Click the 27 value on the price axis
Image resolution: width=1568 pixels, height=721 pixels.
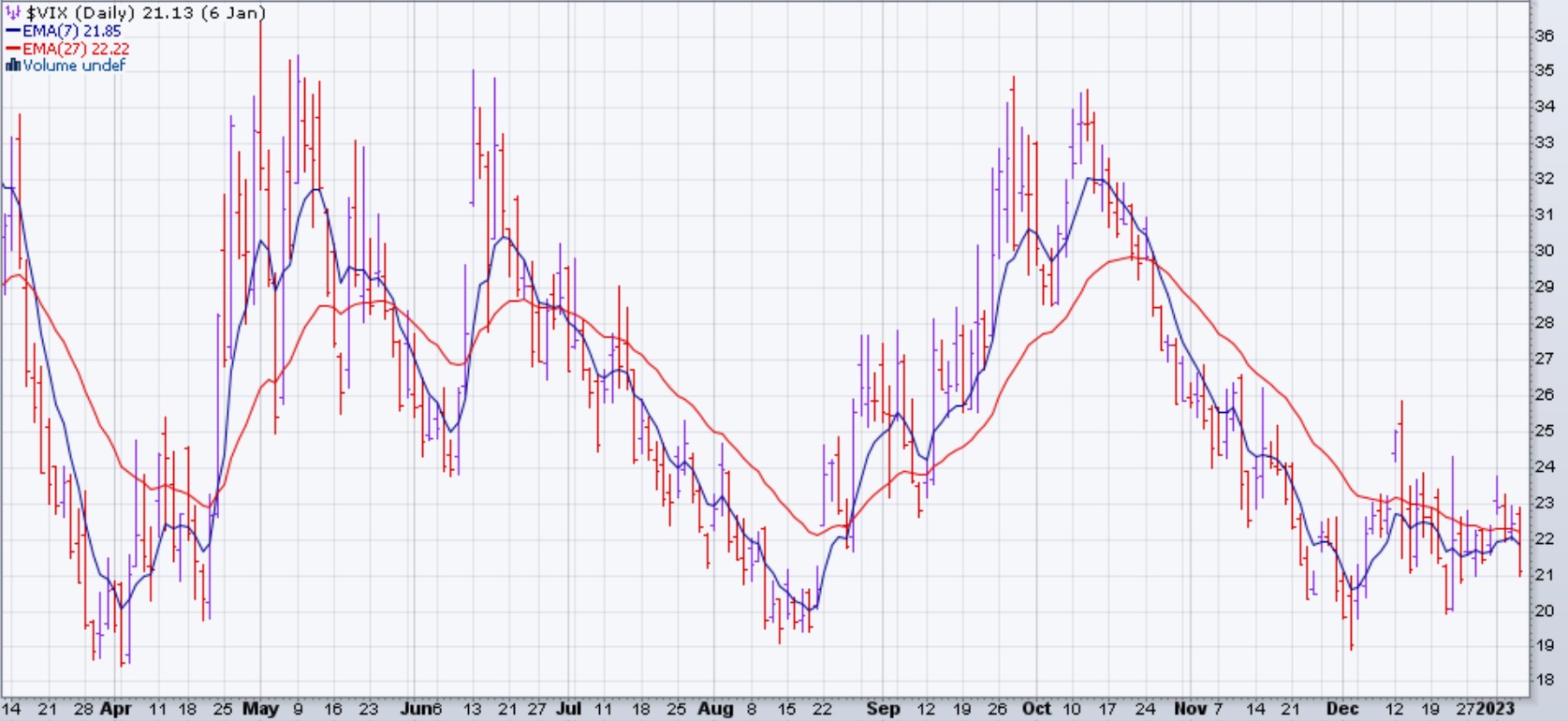(x=1545, y=359)
